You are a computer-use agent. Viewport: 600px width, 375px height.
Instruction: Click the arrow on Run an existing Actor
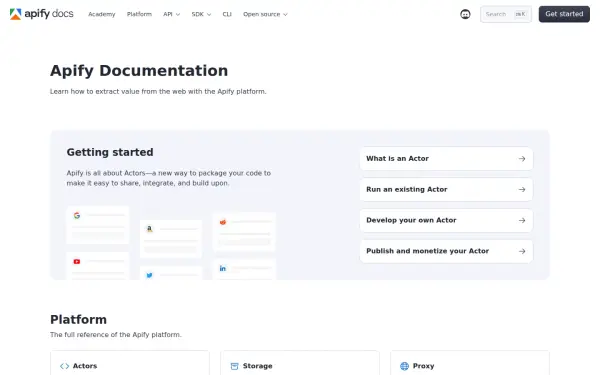coord(522,189)
